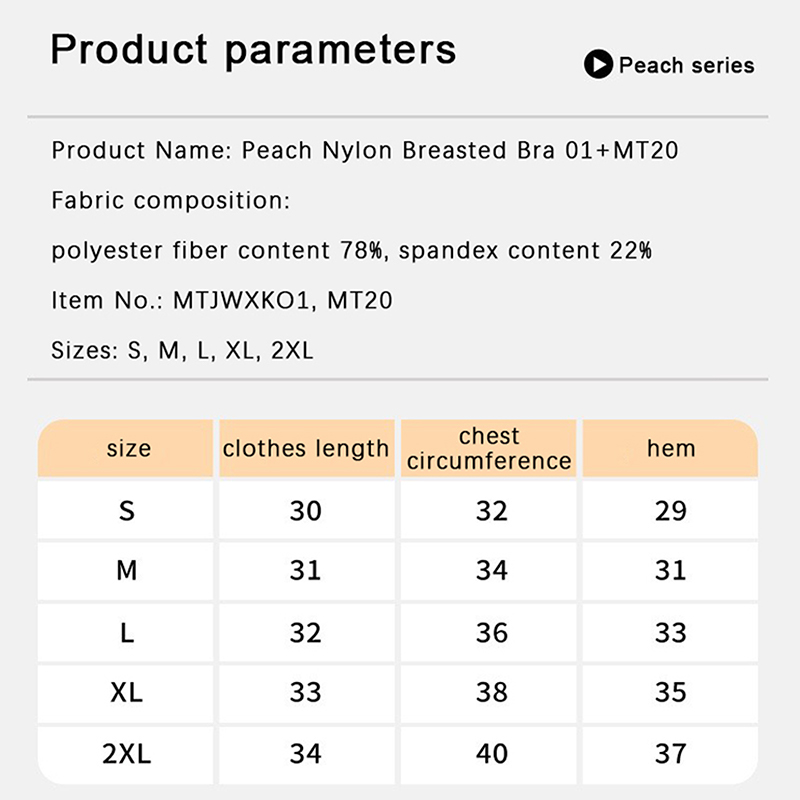Select the S size row label
The image size is (800, 800).
pos(126,511)
